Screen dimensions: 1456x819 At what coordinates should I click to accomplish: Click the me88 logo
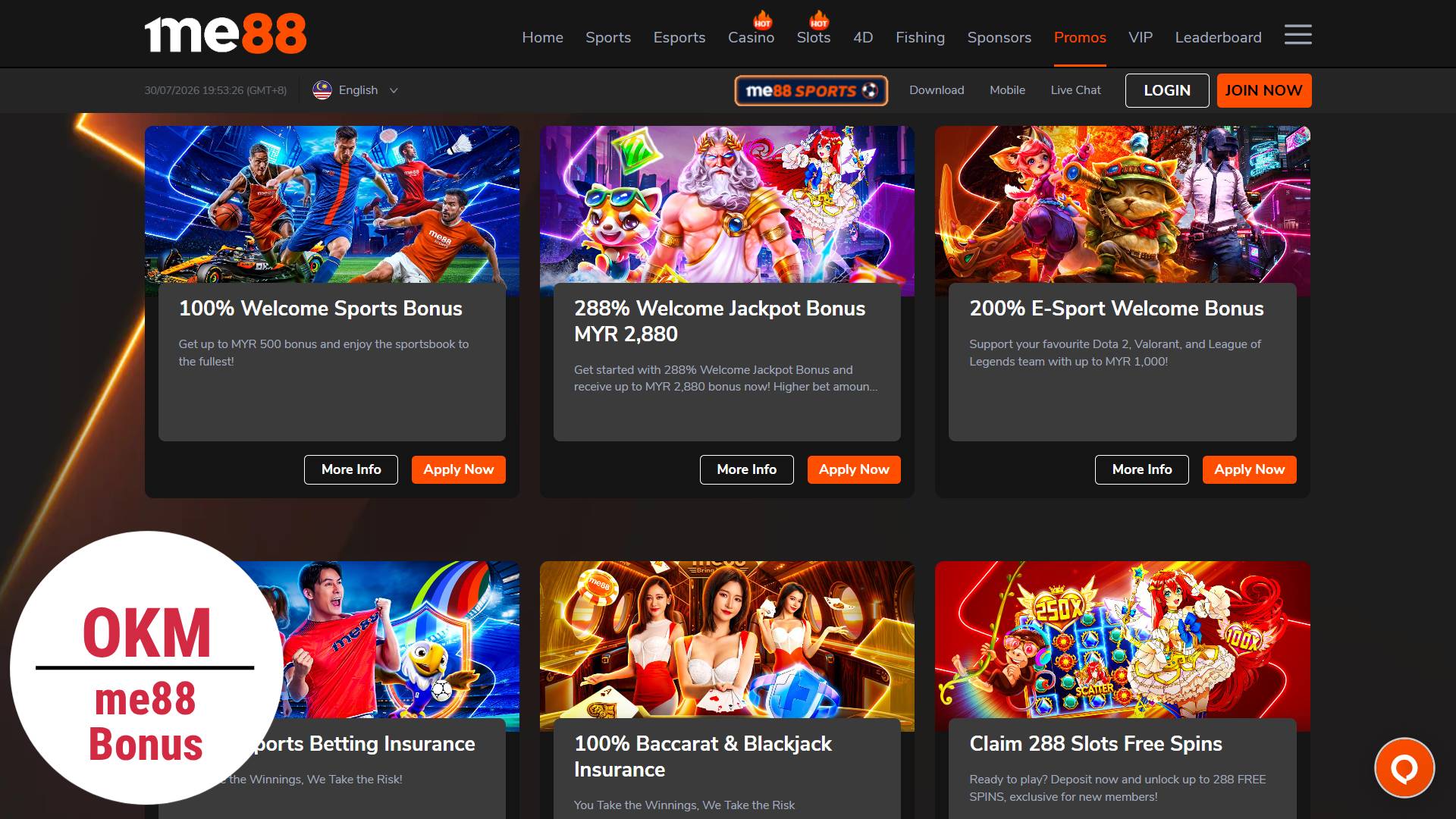tap(225, 34)
